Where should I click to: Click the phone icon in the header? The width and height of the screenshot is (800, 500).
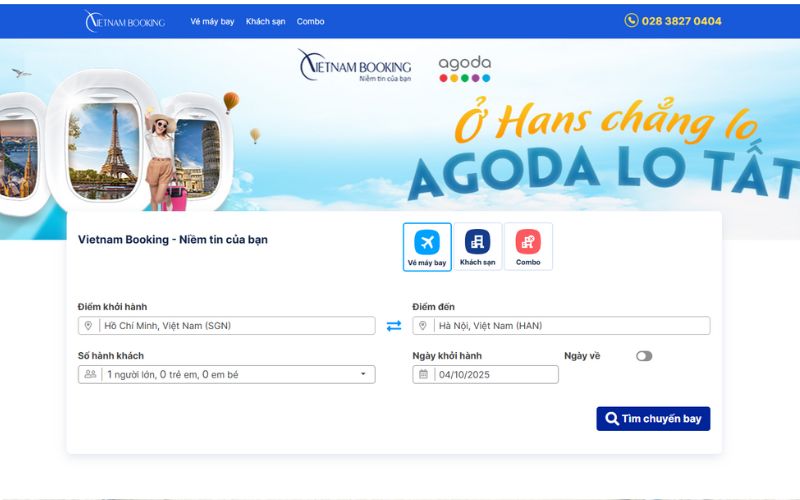click(x=631, y=20)
